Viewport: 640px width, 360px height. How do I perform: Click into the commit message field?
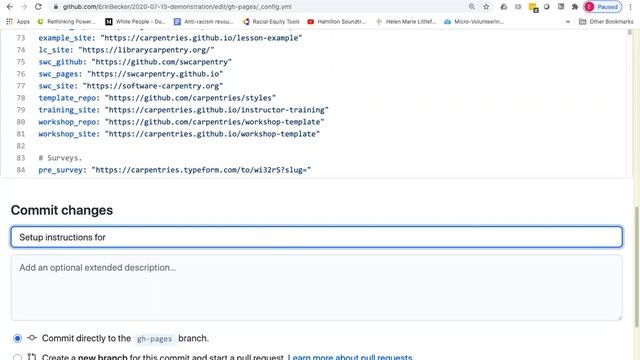click(317, 237)
